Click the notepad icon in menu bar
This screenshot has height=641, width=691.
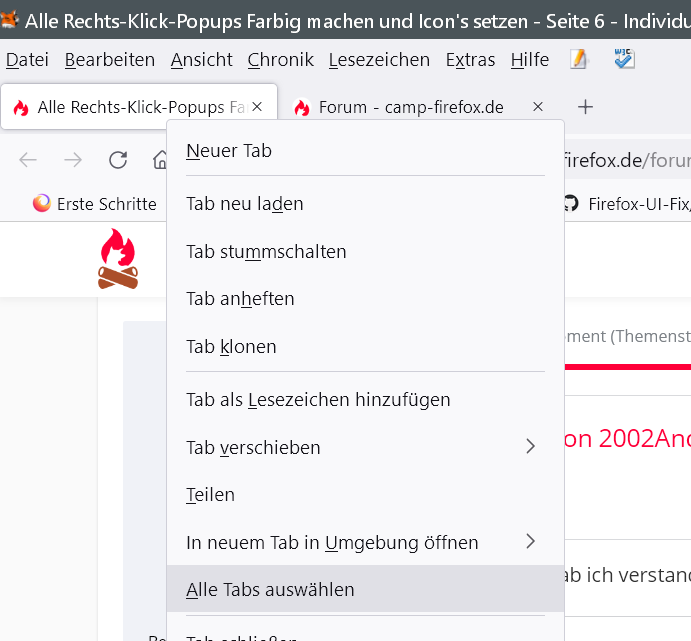coord(579,60)
